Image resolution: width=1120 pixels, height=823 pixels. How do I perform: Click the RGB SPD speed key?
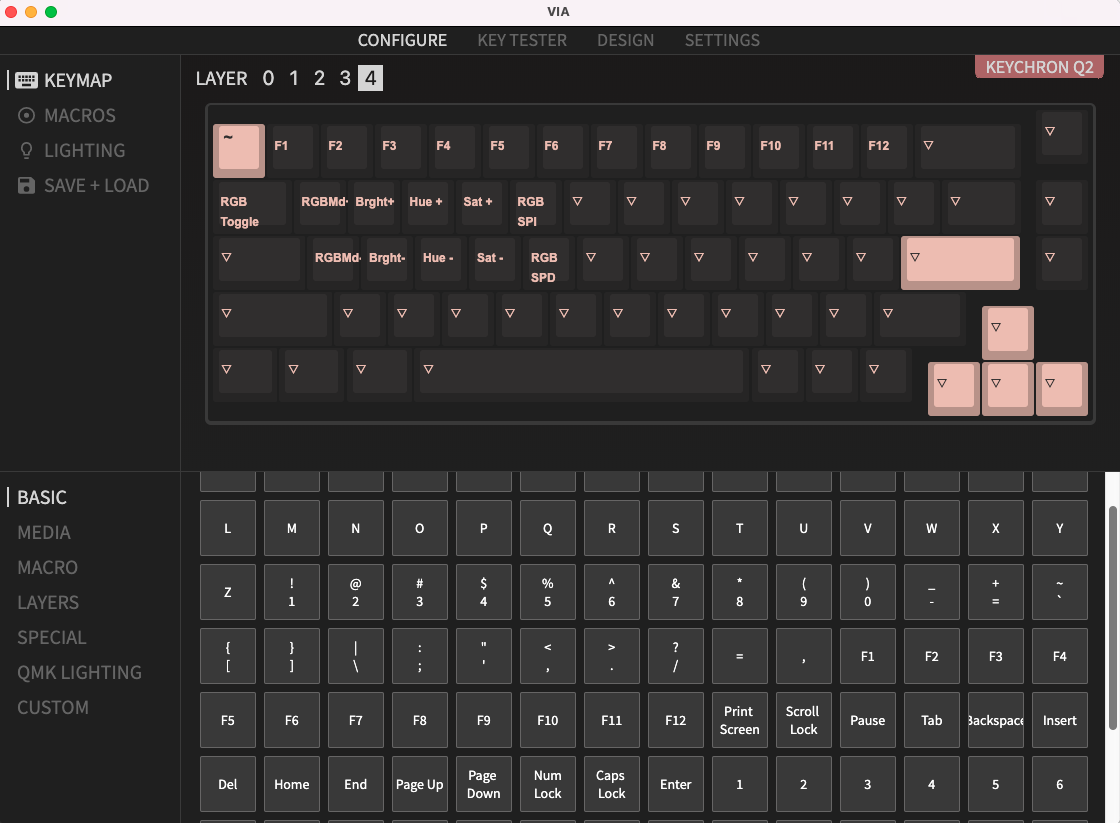pyautogui.click(x=545, y=262)
